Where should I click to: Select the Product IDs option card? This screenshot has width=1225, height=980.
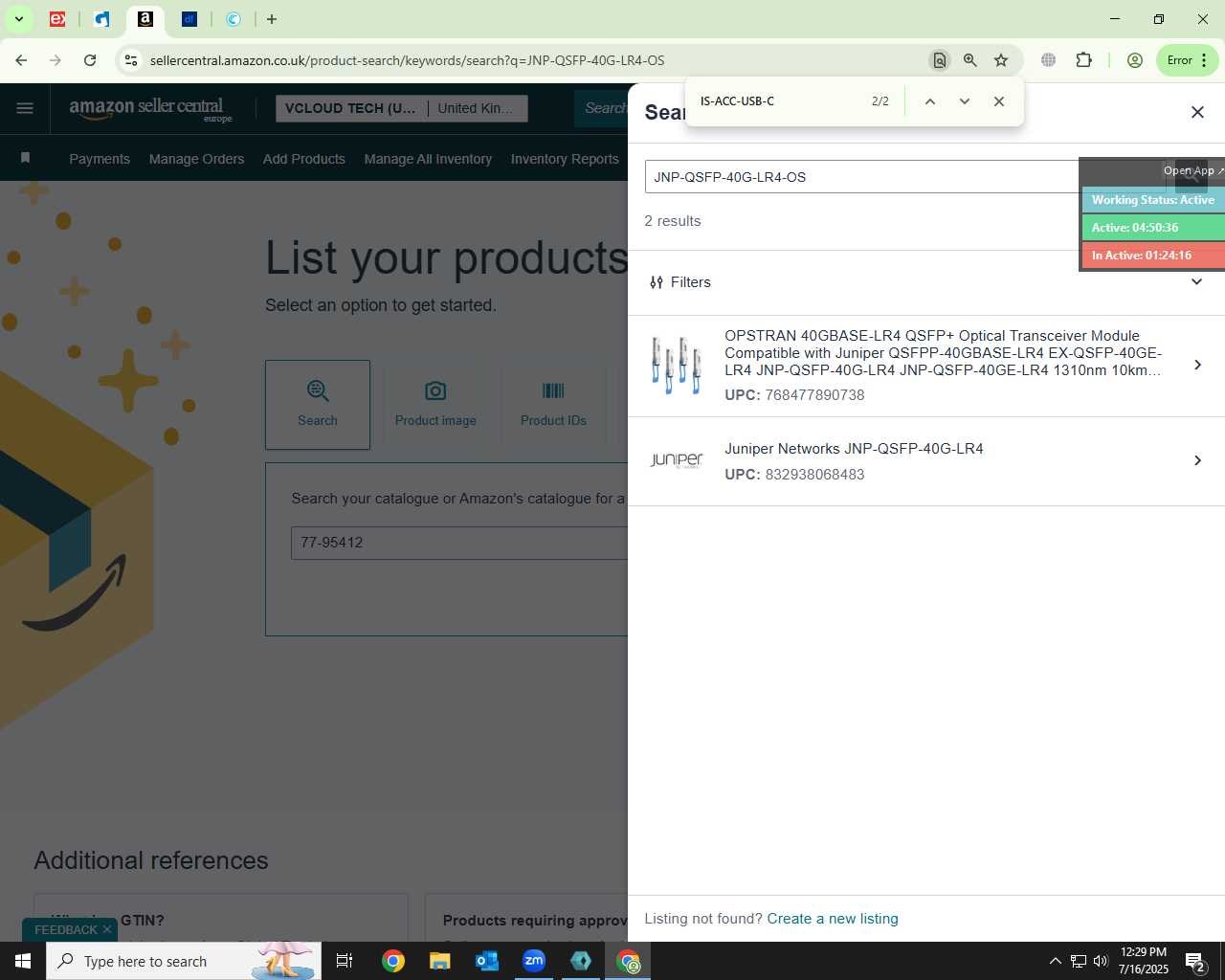(553, 405)
